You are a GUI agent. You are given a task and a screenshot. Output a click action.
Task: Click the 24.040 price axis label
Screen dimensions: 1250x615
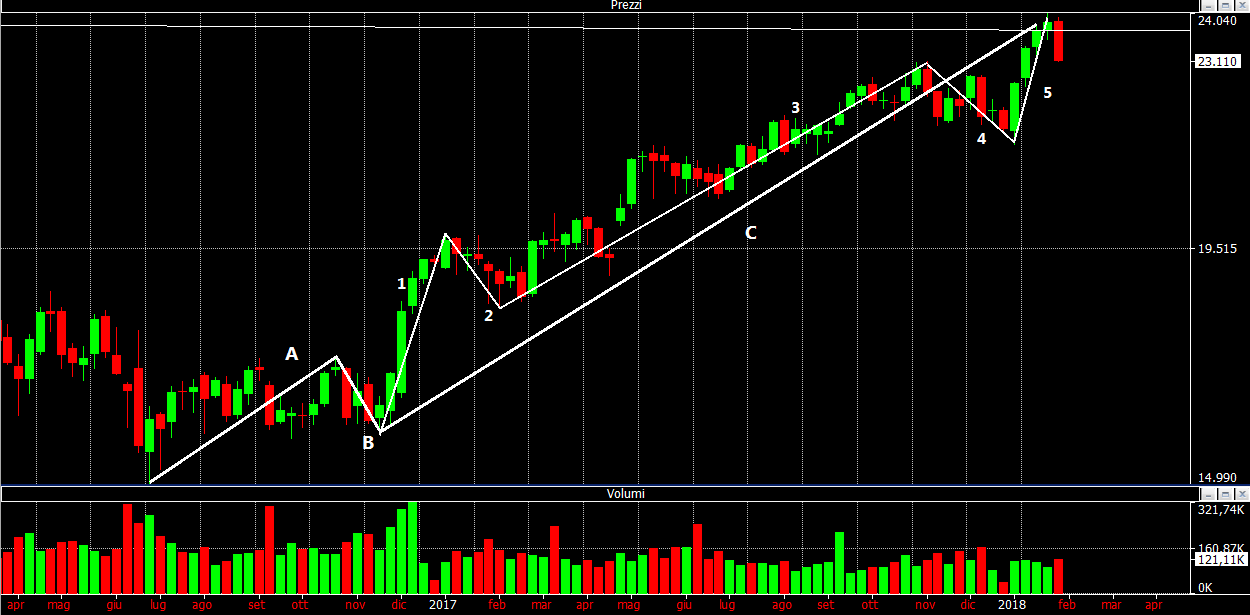click(1216, 20)
